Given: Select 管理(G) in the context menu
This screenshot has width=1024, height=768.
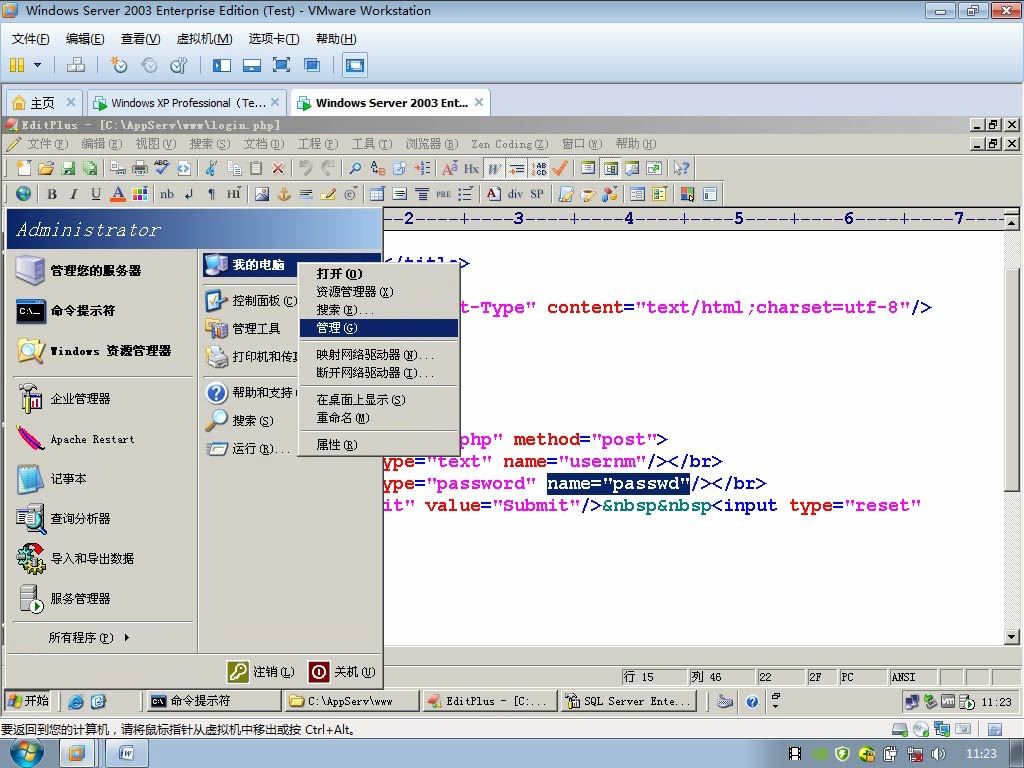Looking at the screenshot, I should [x=379, y=328].
